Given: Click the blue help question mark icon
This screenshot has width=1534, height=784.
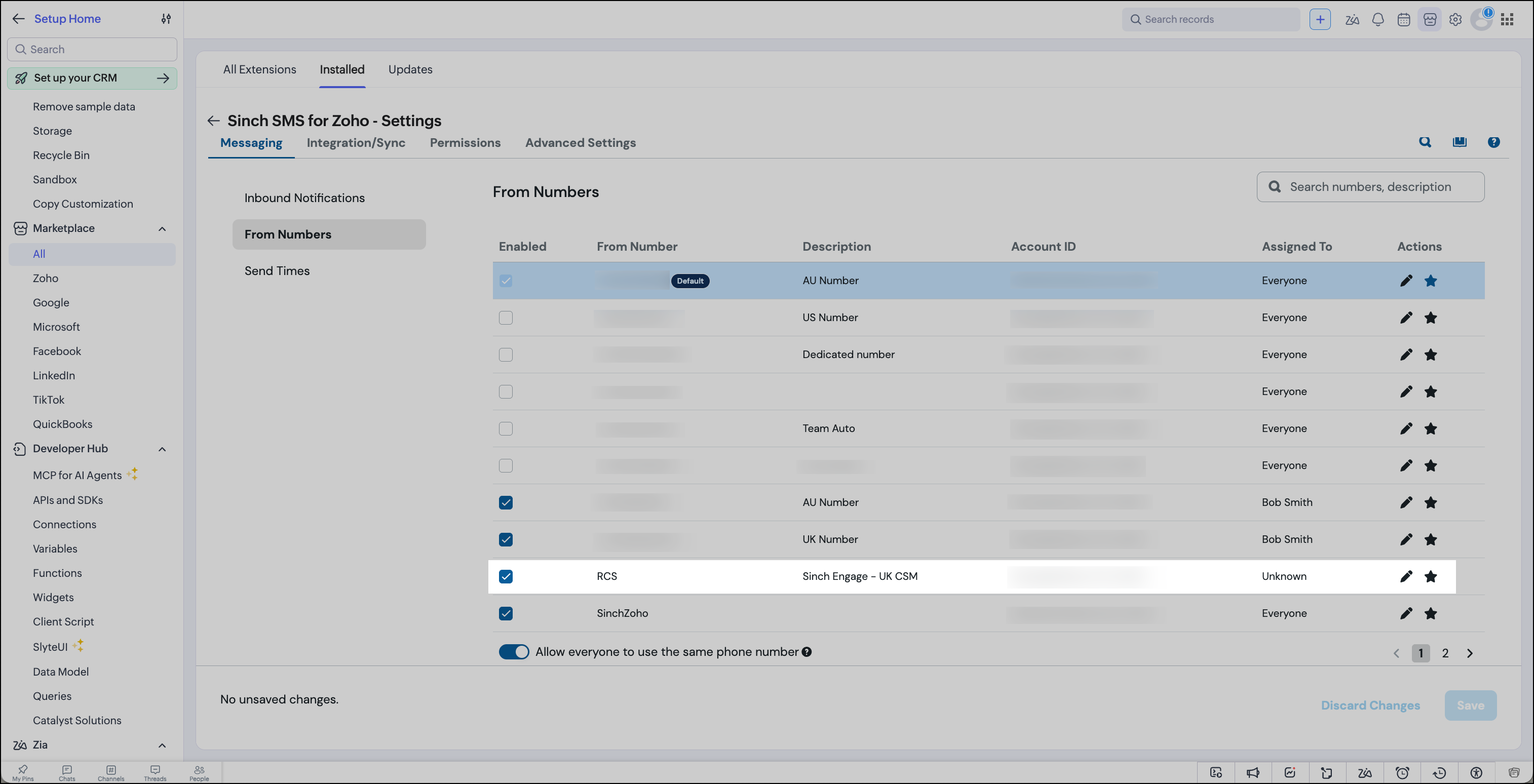Looking at the screenshot, I should 1493,142.
